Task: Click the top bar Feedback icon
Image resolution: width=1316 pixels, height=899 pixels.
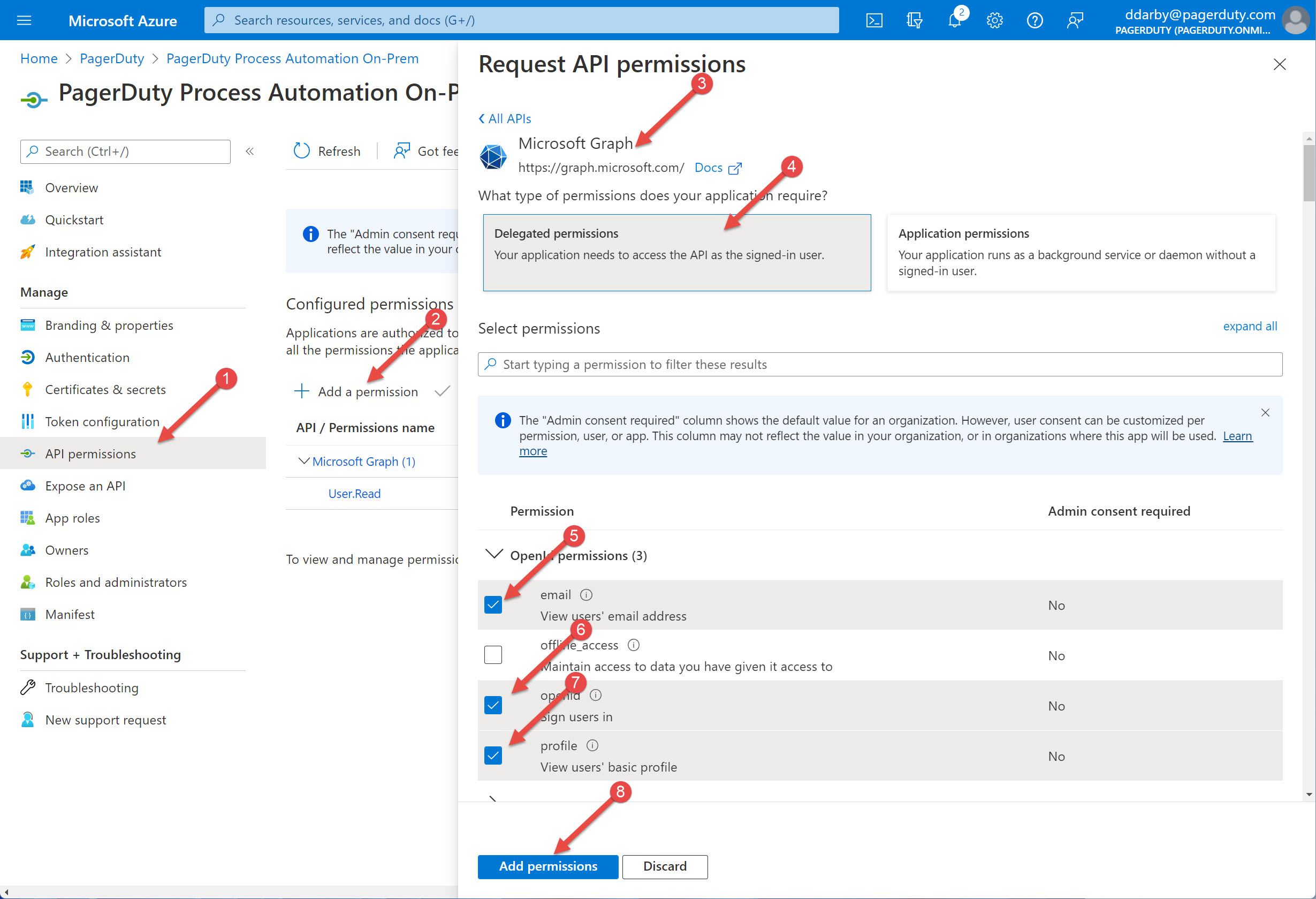Action: pyautogui.click(x=1075, y=20)
